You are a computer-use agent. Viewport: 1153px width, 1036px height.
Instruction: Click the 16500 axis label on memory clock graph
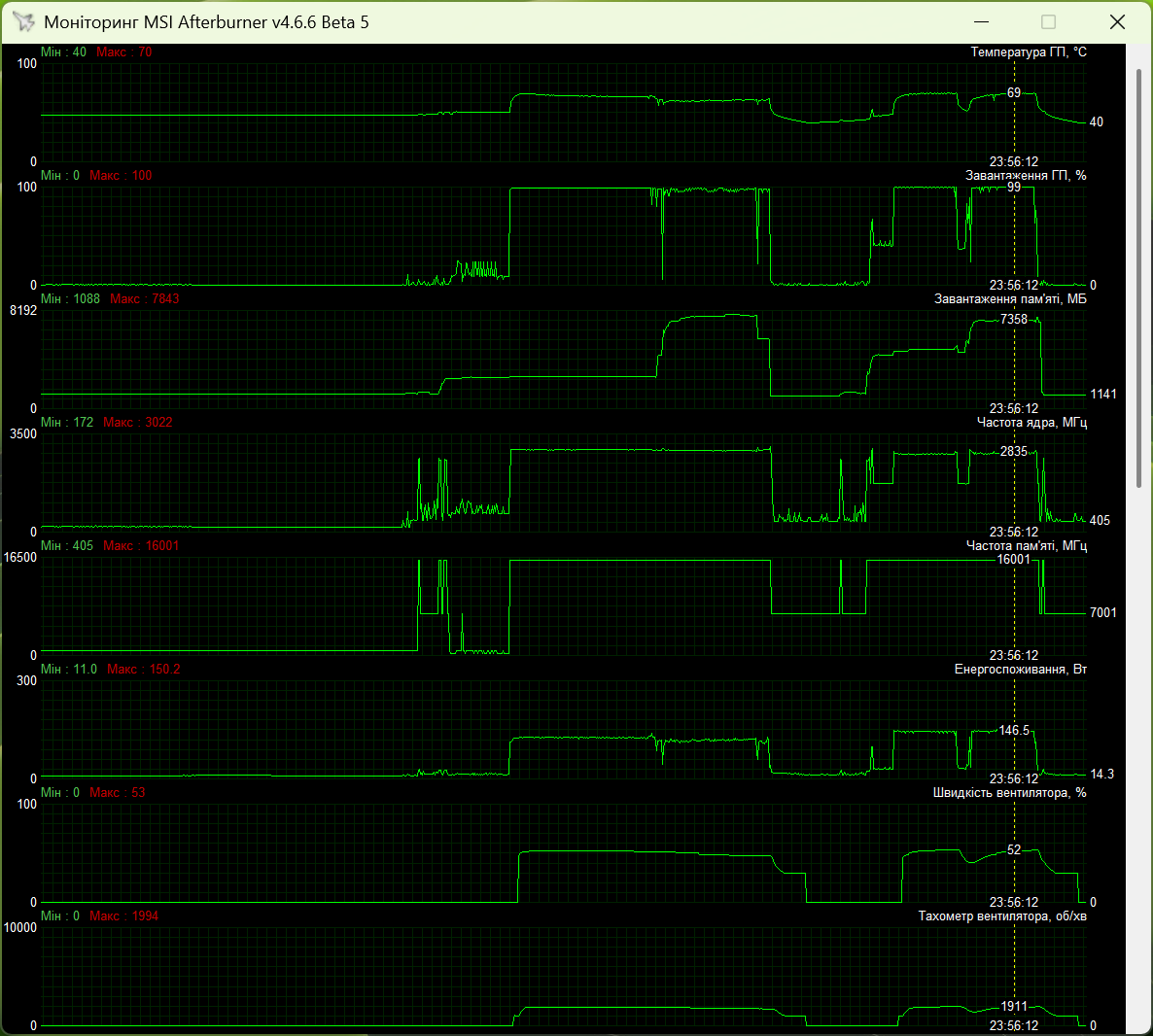(19, 558)
